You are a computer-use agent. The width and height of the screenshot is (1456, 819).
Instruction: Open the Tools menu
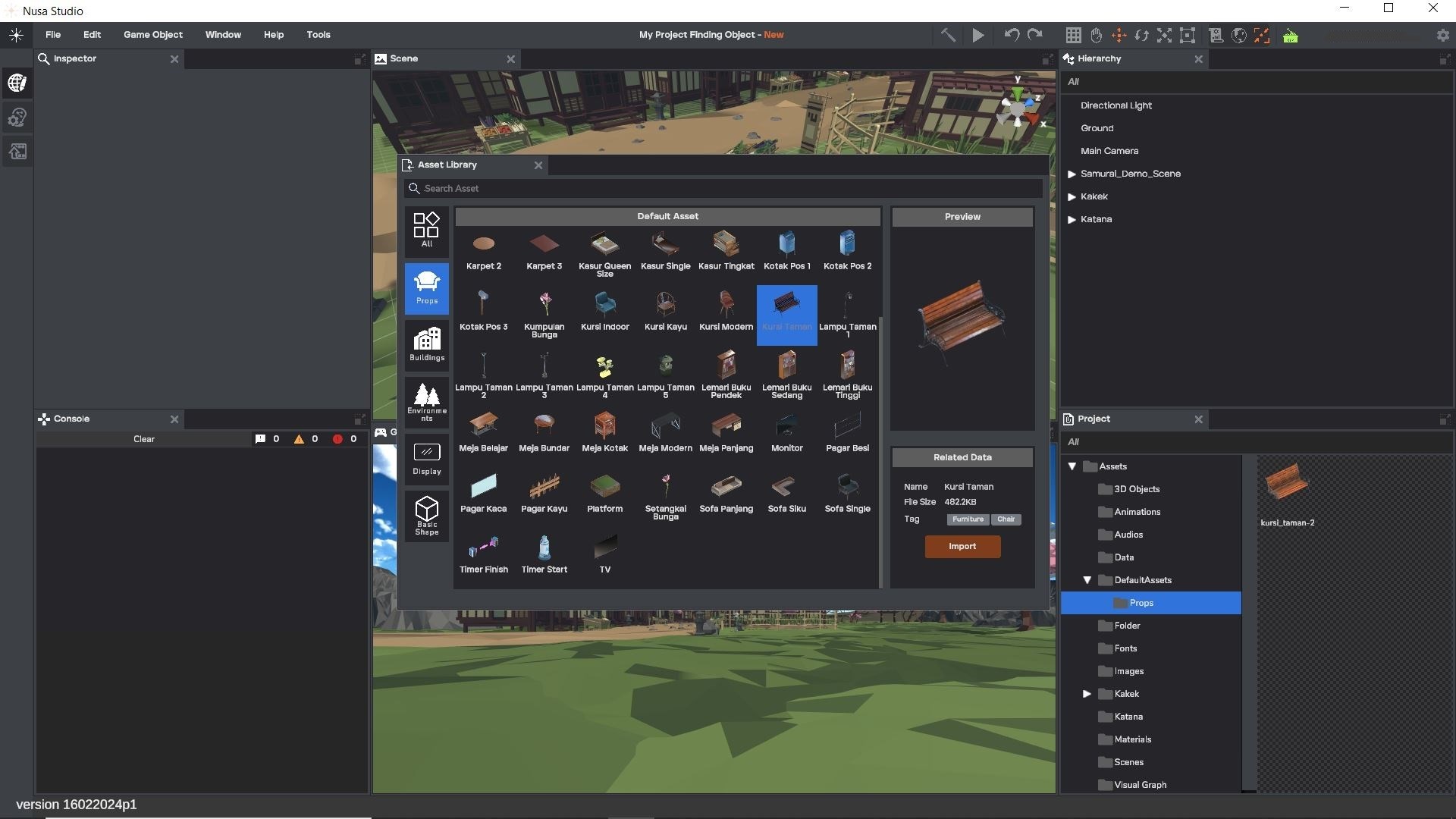(x=318, y=35)
